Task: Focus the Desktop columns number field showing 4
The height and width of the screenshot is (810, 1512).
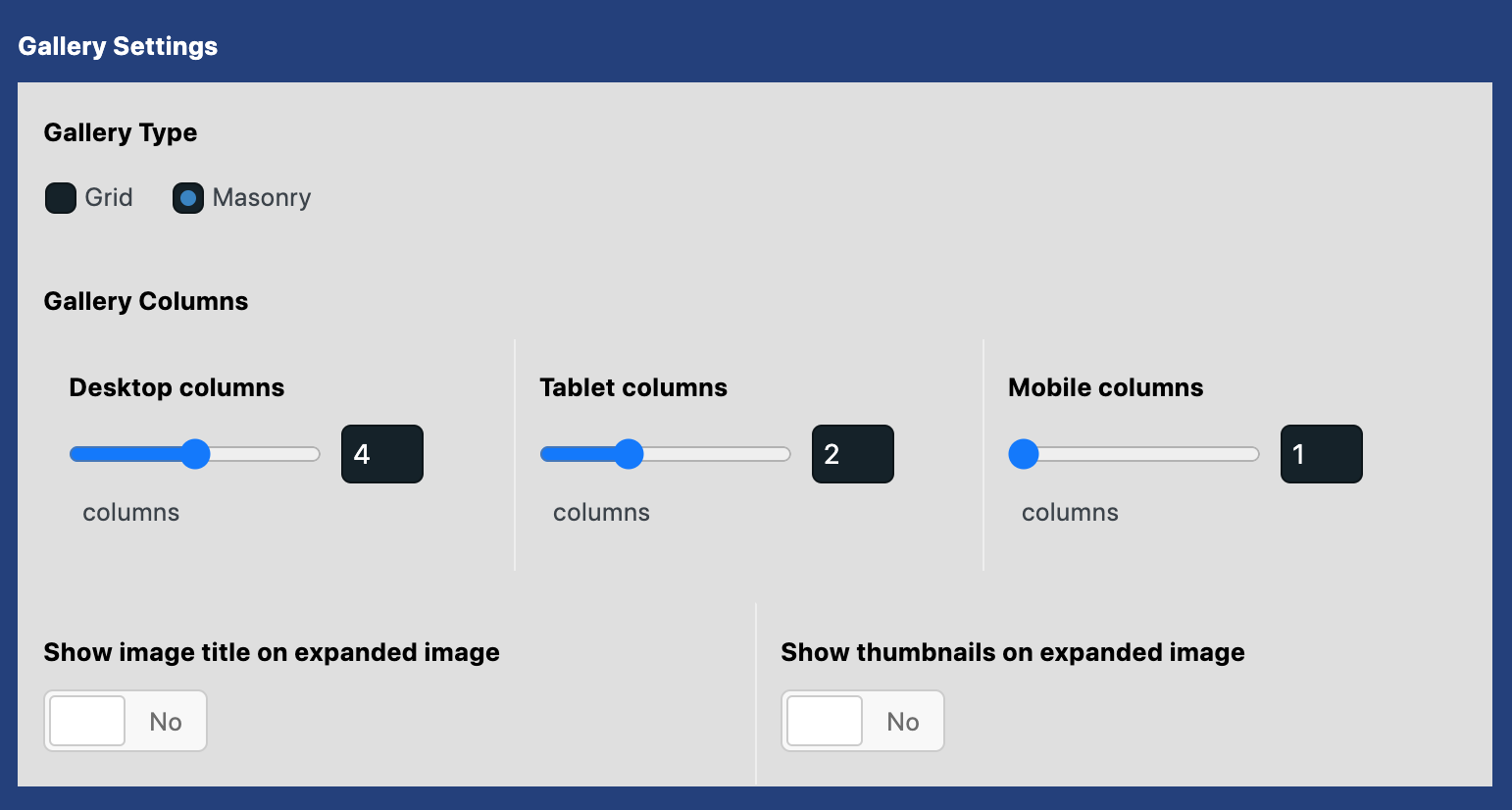Action: pos(382,454)
